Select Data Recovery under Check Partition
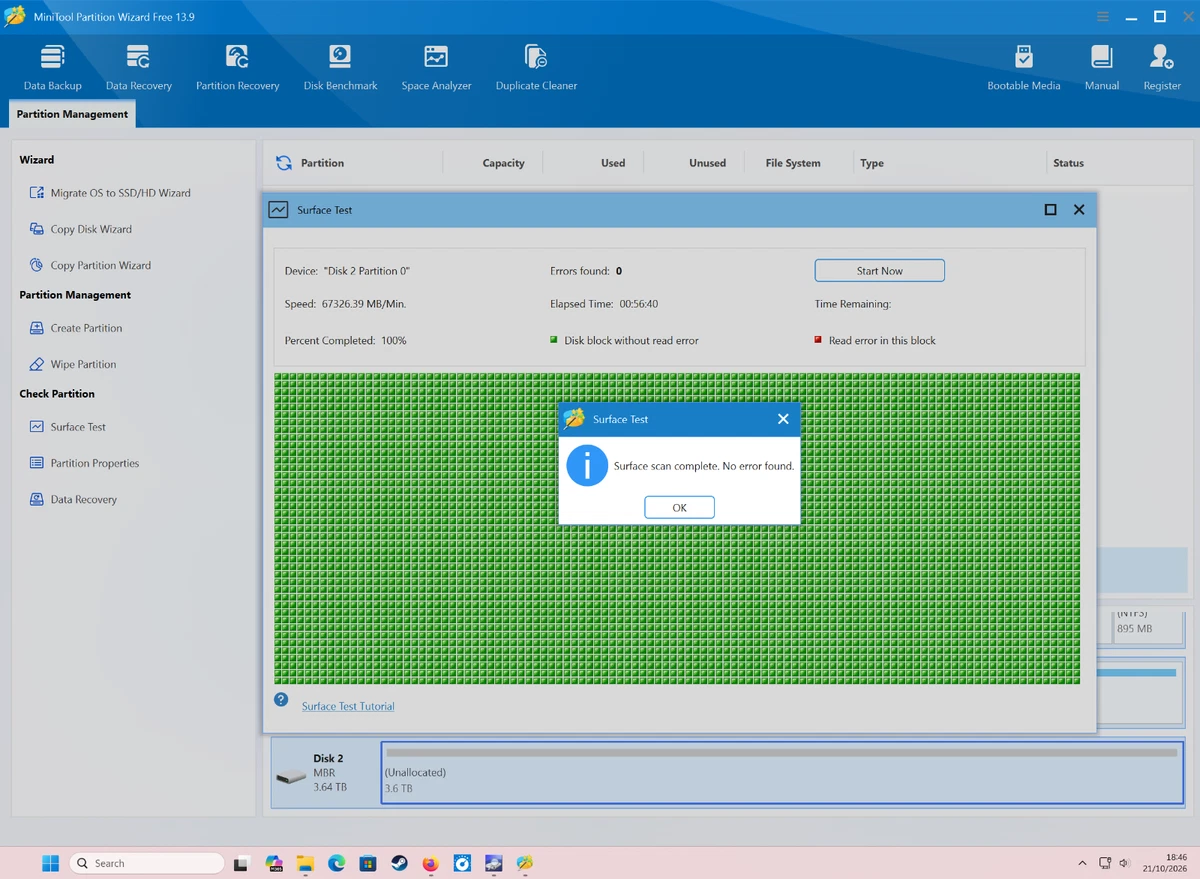Image resolution: width=1200 pixels, height=879 pixels. [73, 499]
